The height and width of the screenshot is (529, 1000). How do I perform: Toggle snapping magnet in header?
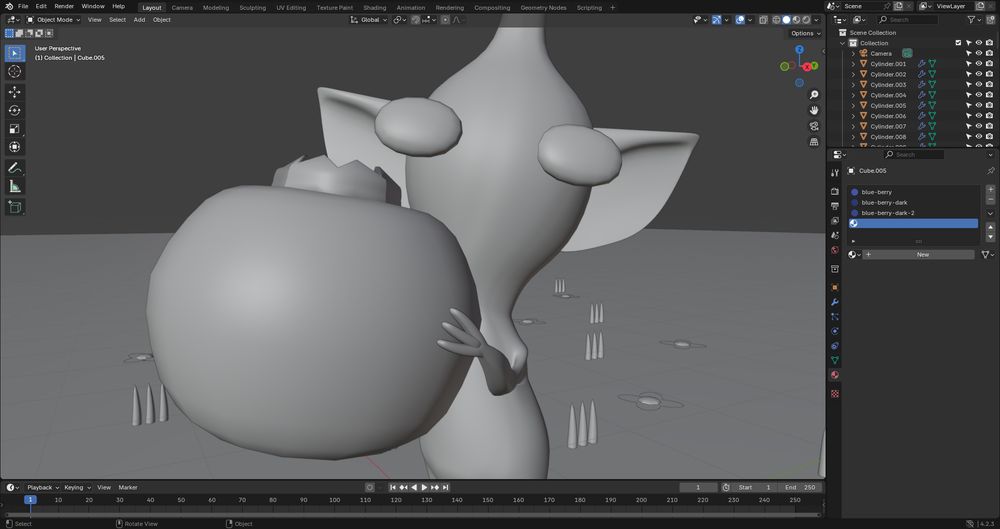pos(416,20)
